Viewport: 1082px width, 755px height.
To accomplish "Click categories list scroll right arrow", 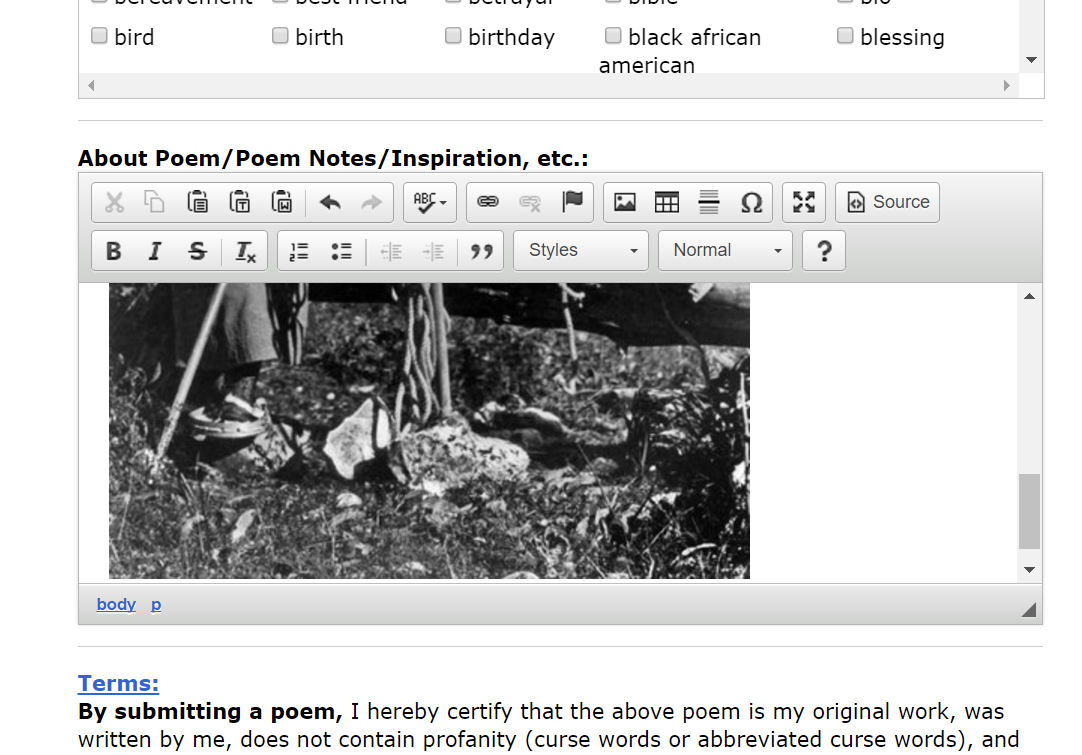I will 1007,86.
